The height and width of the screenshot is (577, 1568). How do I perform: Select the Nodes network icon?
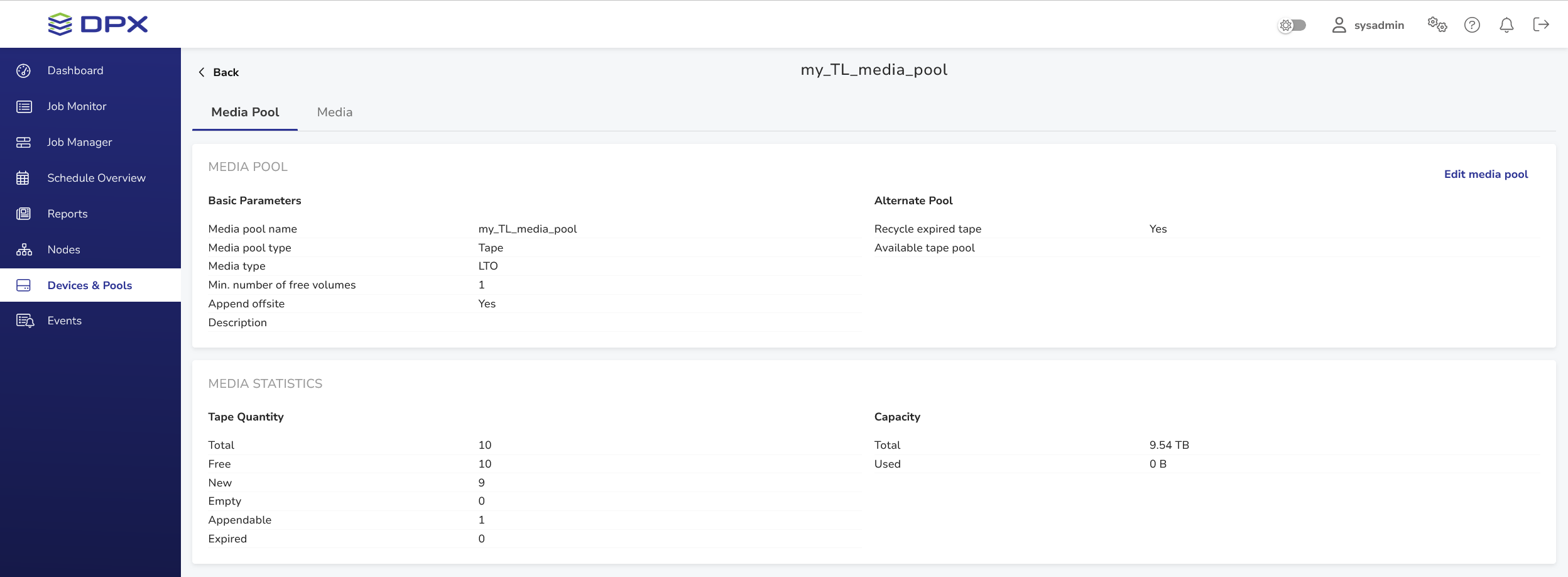[24, 250]
